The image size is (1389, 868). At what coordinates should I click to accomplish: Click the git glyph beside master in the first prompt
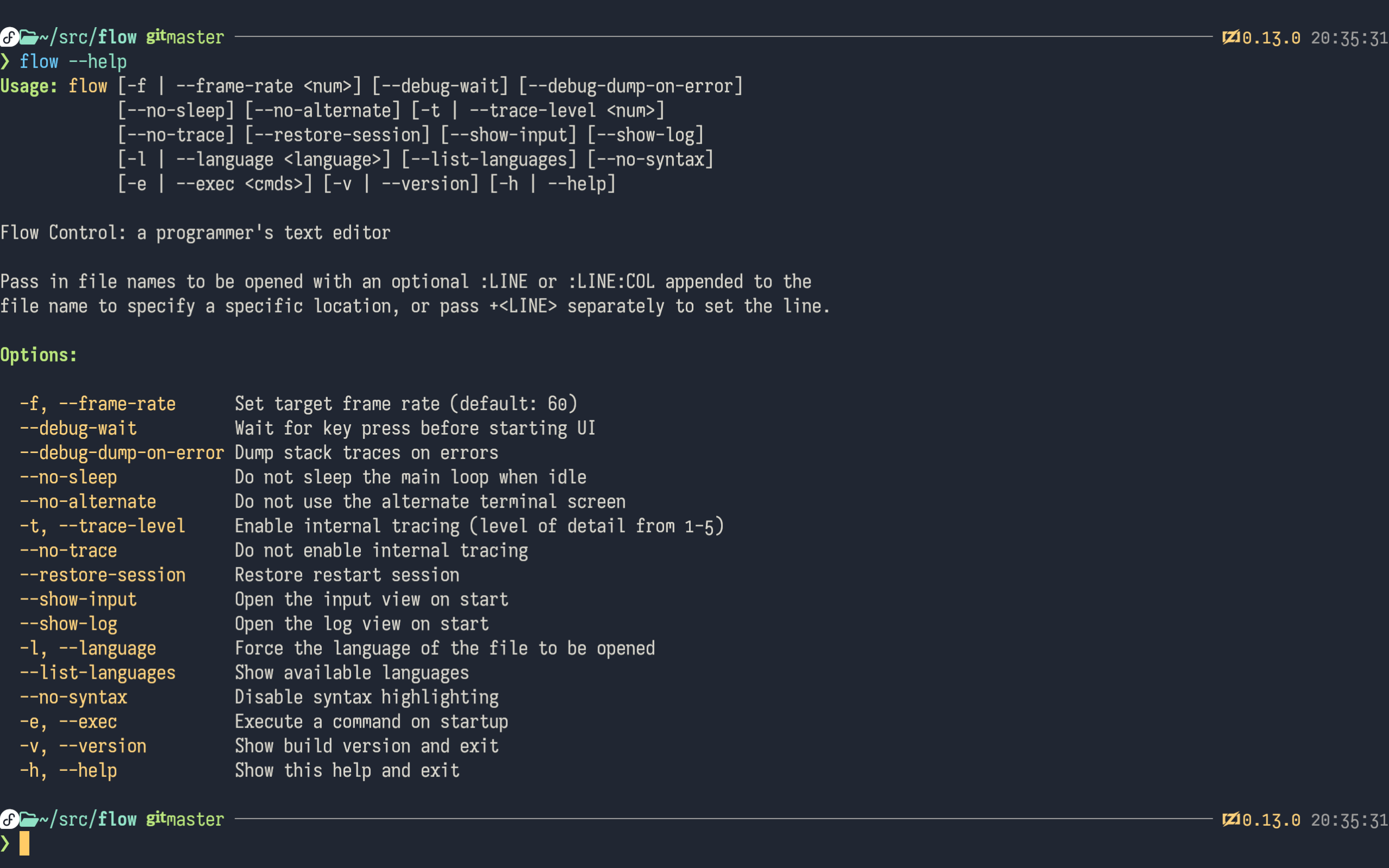tap(156, 37)
